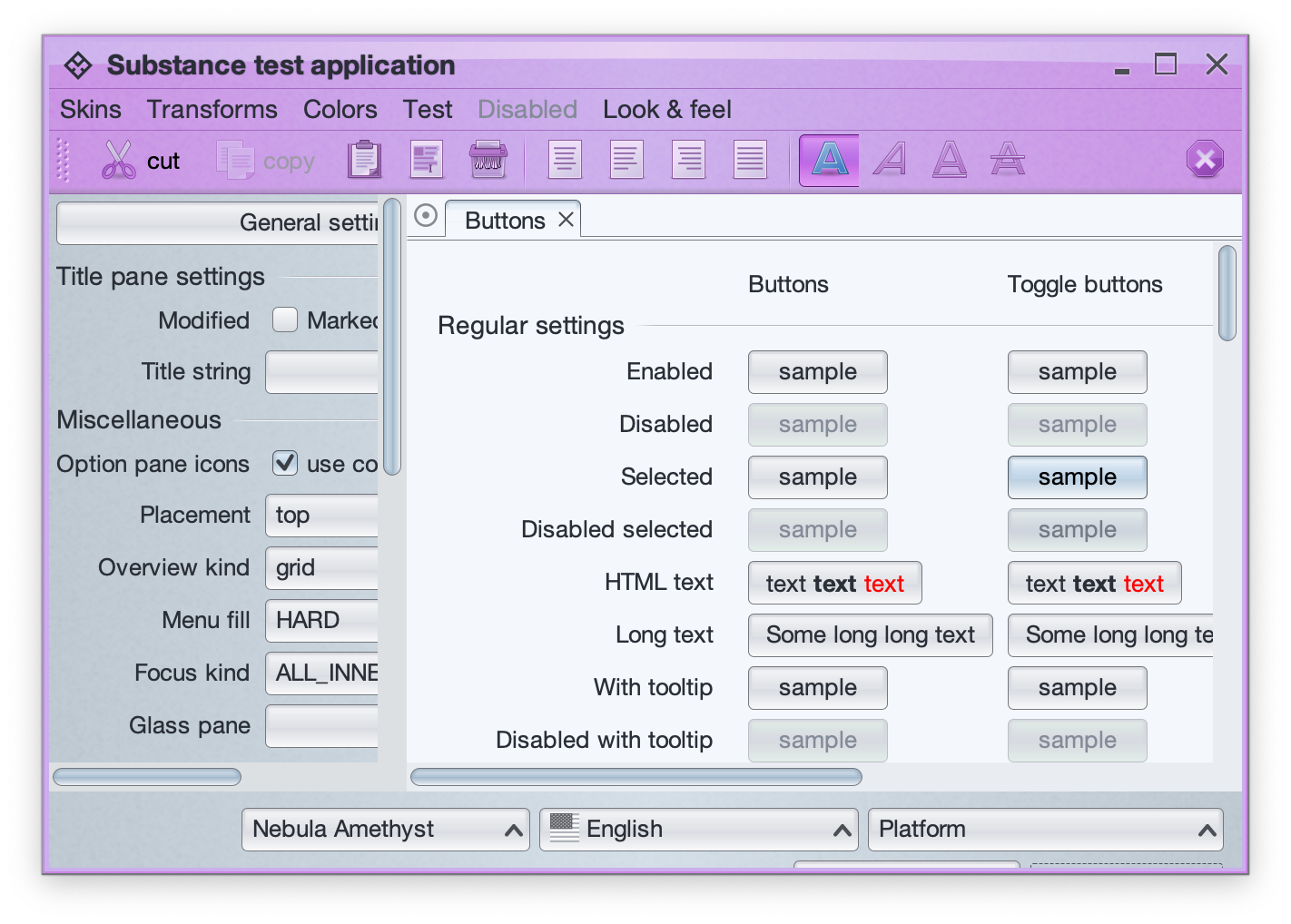Image resolution: width=1291 pixels, height=924 pixels.
Task: Toggle the Selected row toggle button
Action: 1077,477
